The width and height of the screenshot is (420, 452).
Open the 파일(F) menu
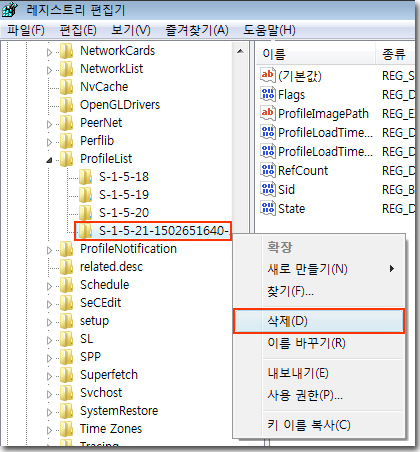[x=26, y=30]
